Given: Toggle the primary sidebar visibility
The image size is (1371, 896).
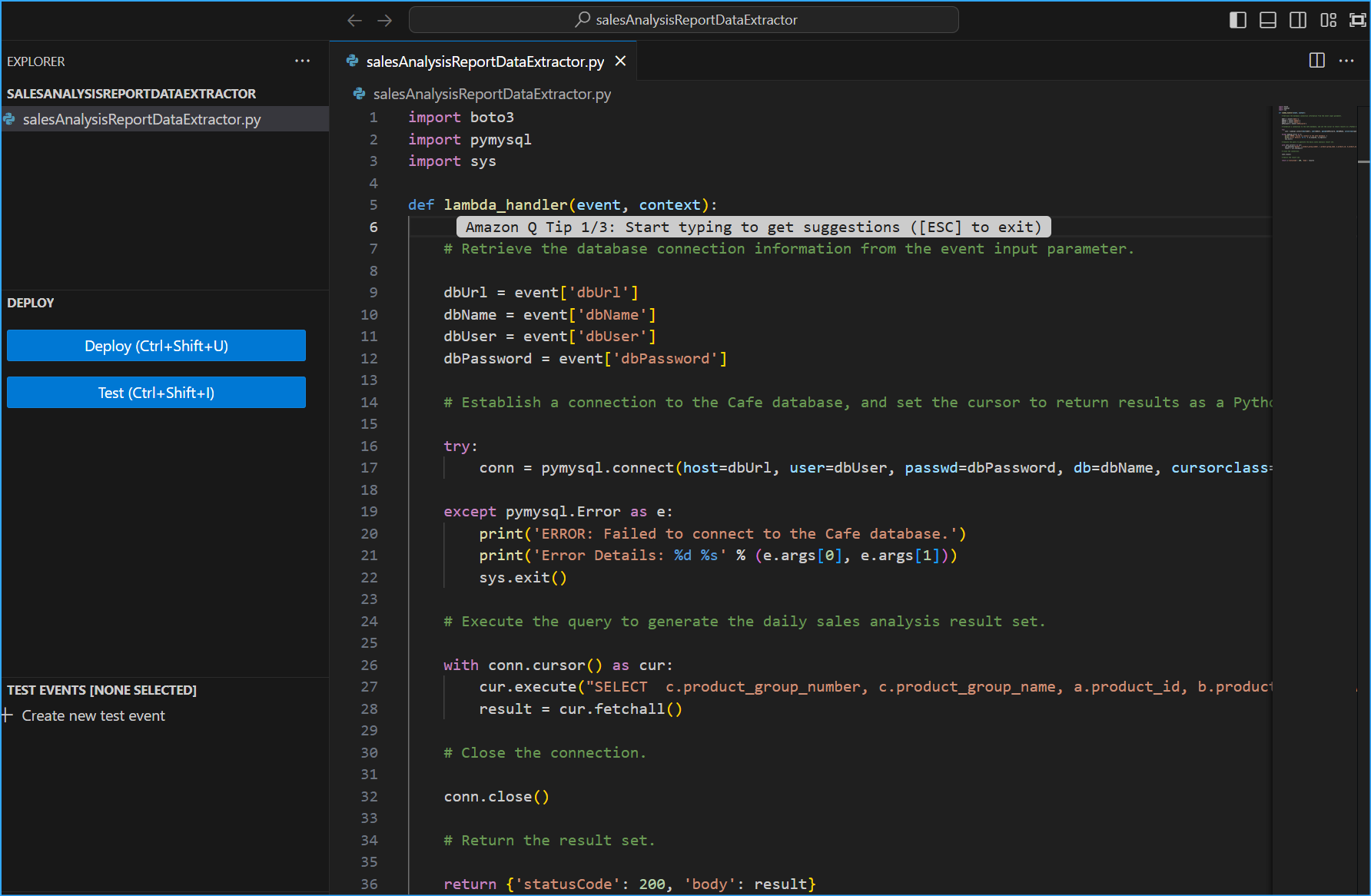Looking at the screenshot, I should coord(1238,20).
